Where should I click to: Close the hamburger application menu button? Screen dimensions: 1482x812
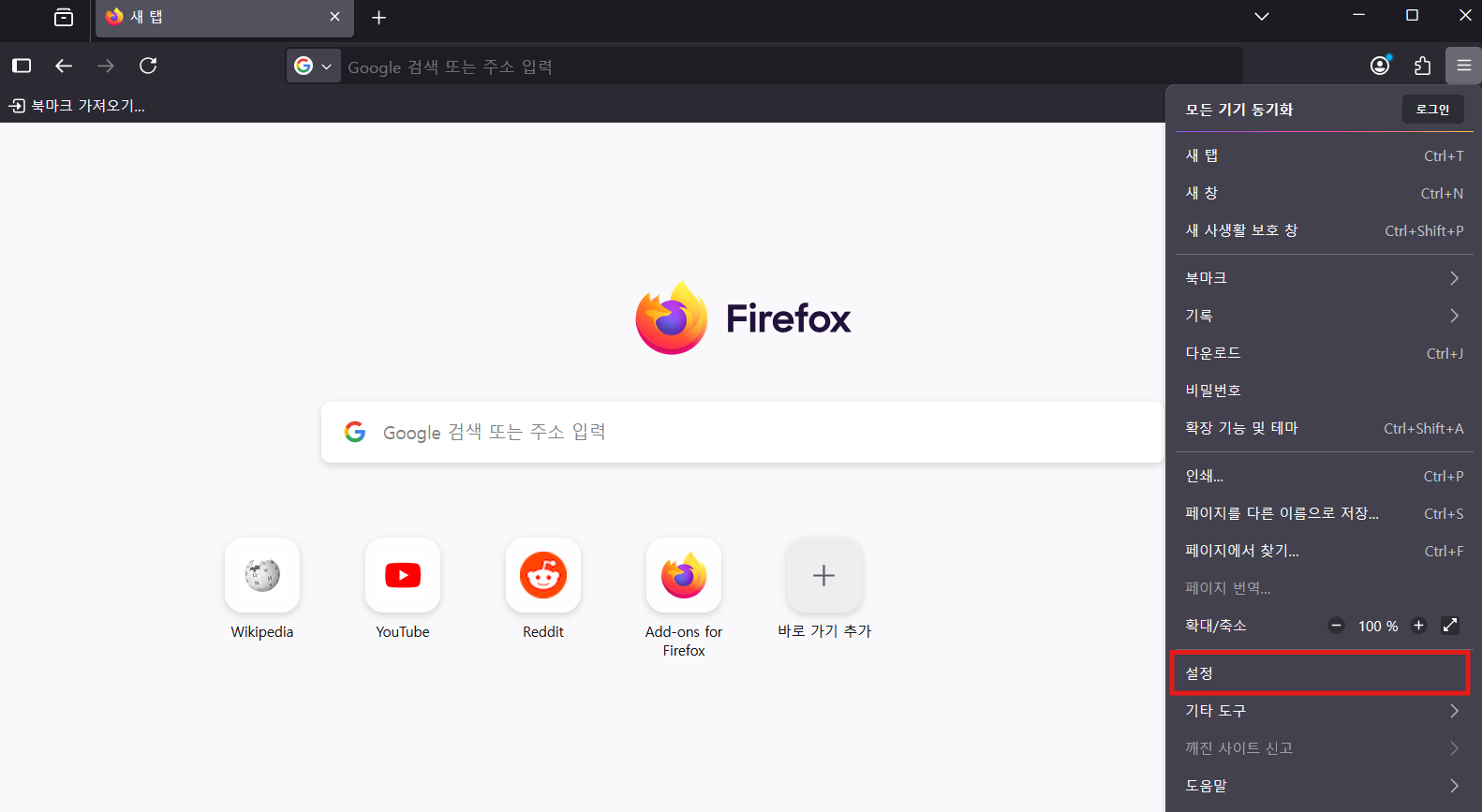click(1464, 66)
